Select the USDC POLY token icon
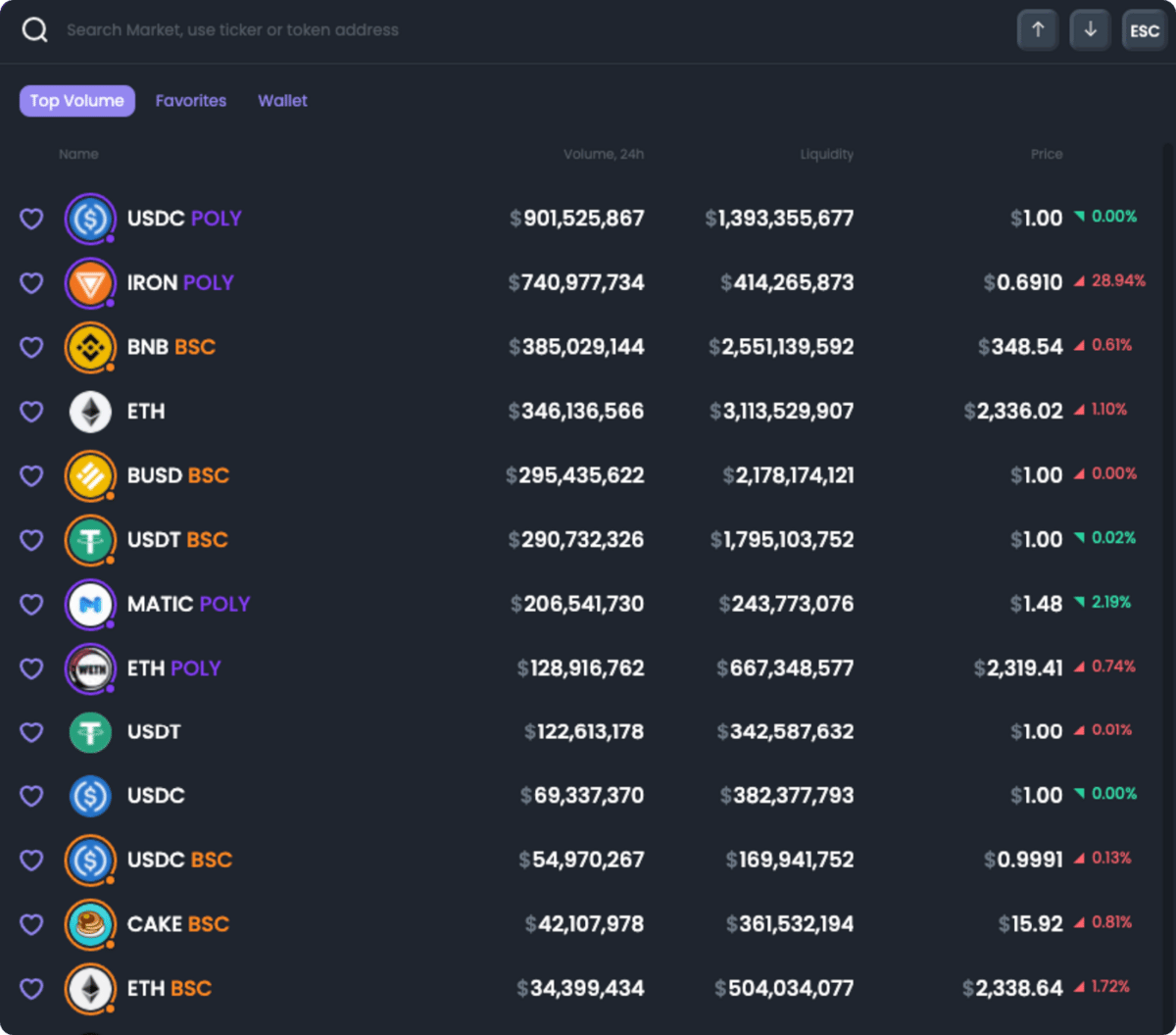 pyautogui.click(x=90, y=219)
